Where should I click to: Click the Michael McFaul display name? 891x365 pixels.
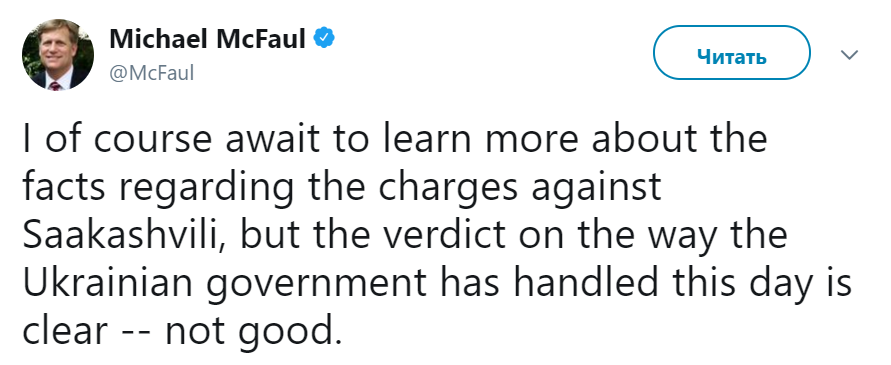[x=207, y=39]
